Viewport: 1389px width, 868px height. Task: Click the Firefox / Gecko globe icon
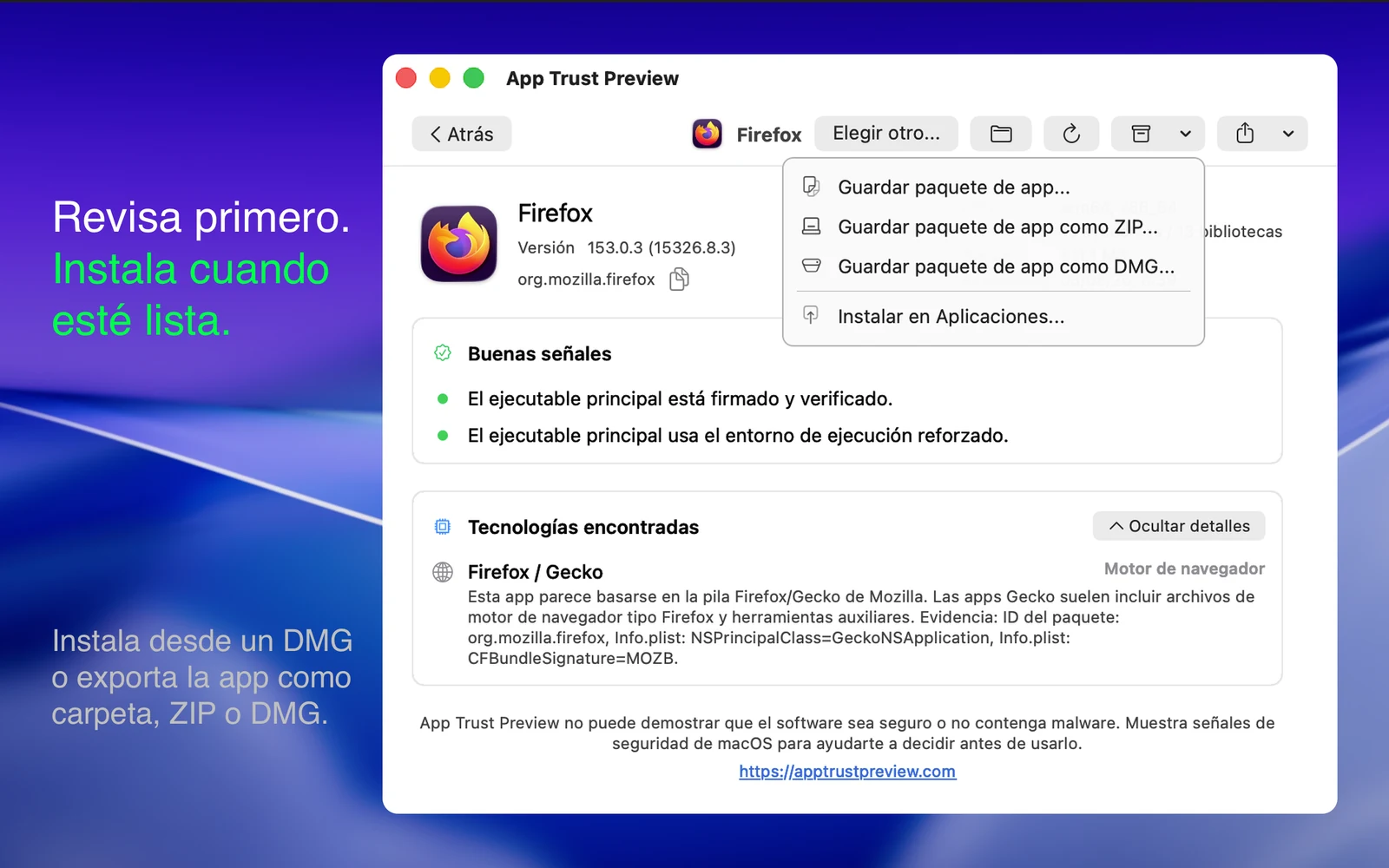pyautogui.click(x=443, y=572)
